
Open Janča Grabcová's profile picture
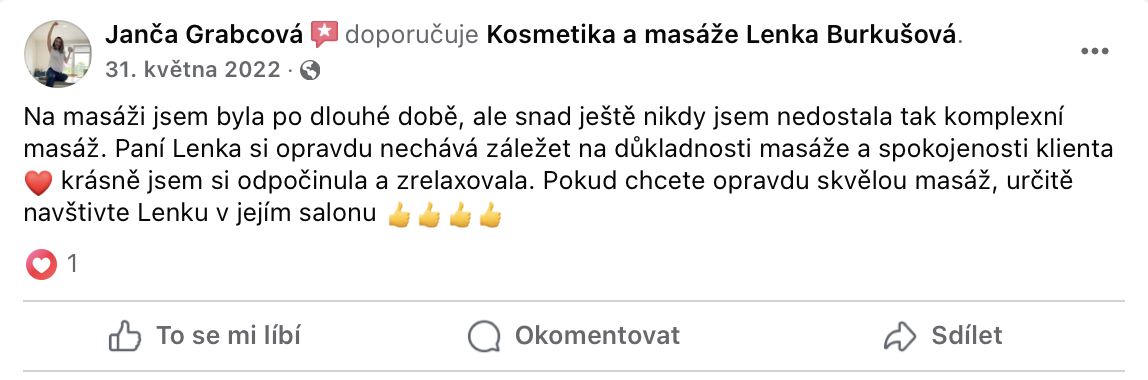click(x=58, y=54)
